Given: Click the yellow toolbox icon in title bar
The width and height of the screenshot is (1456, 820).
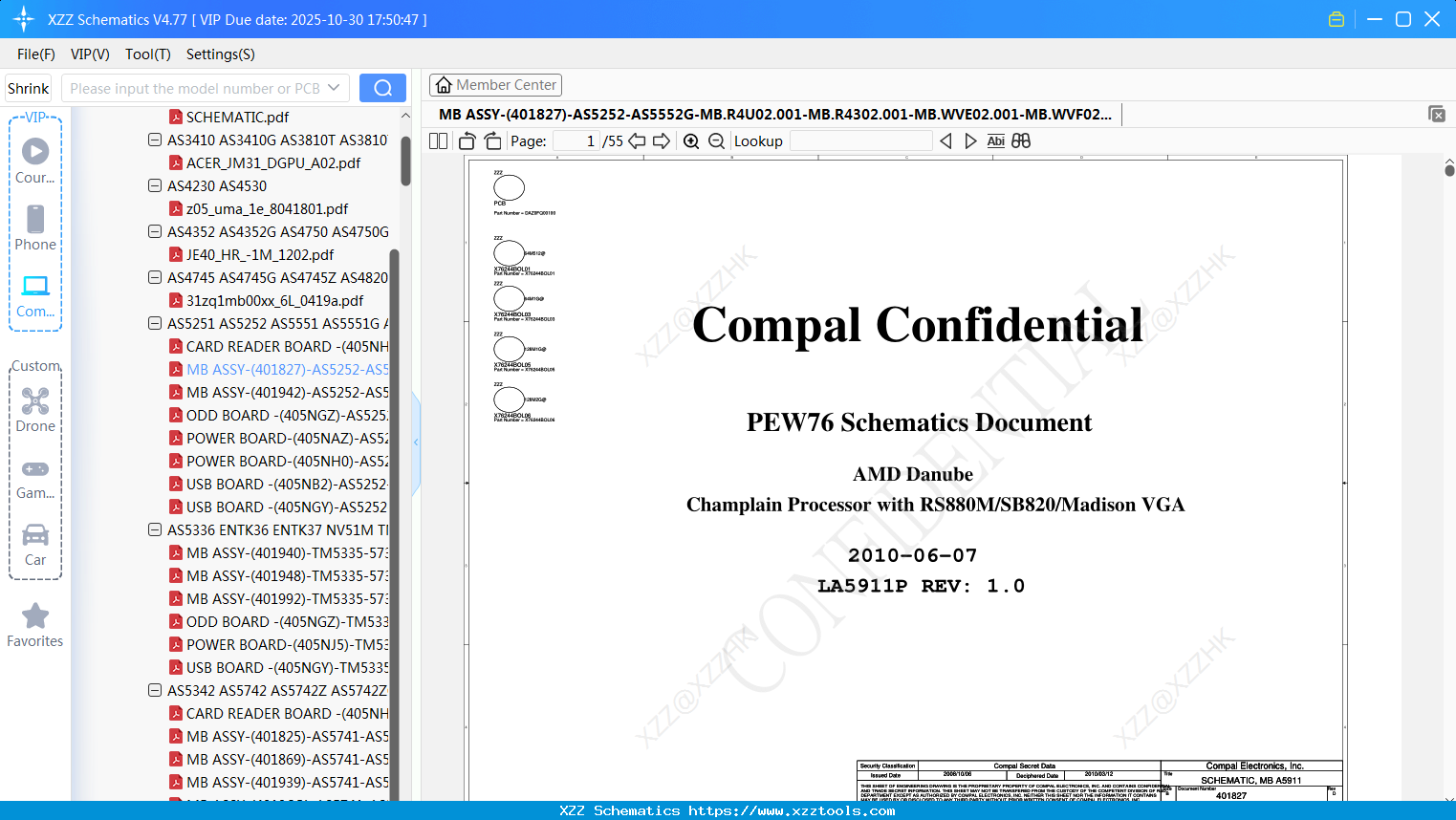Looking at the screenshot, I should [1336, 19].
